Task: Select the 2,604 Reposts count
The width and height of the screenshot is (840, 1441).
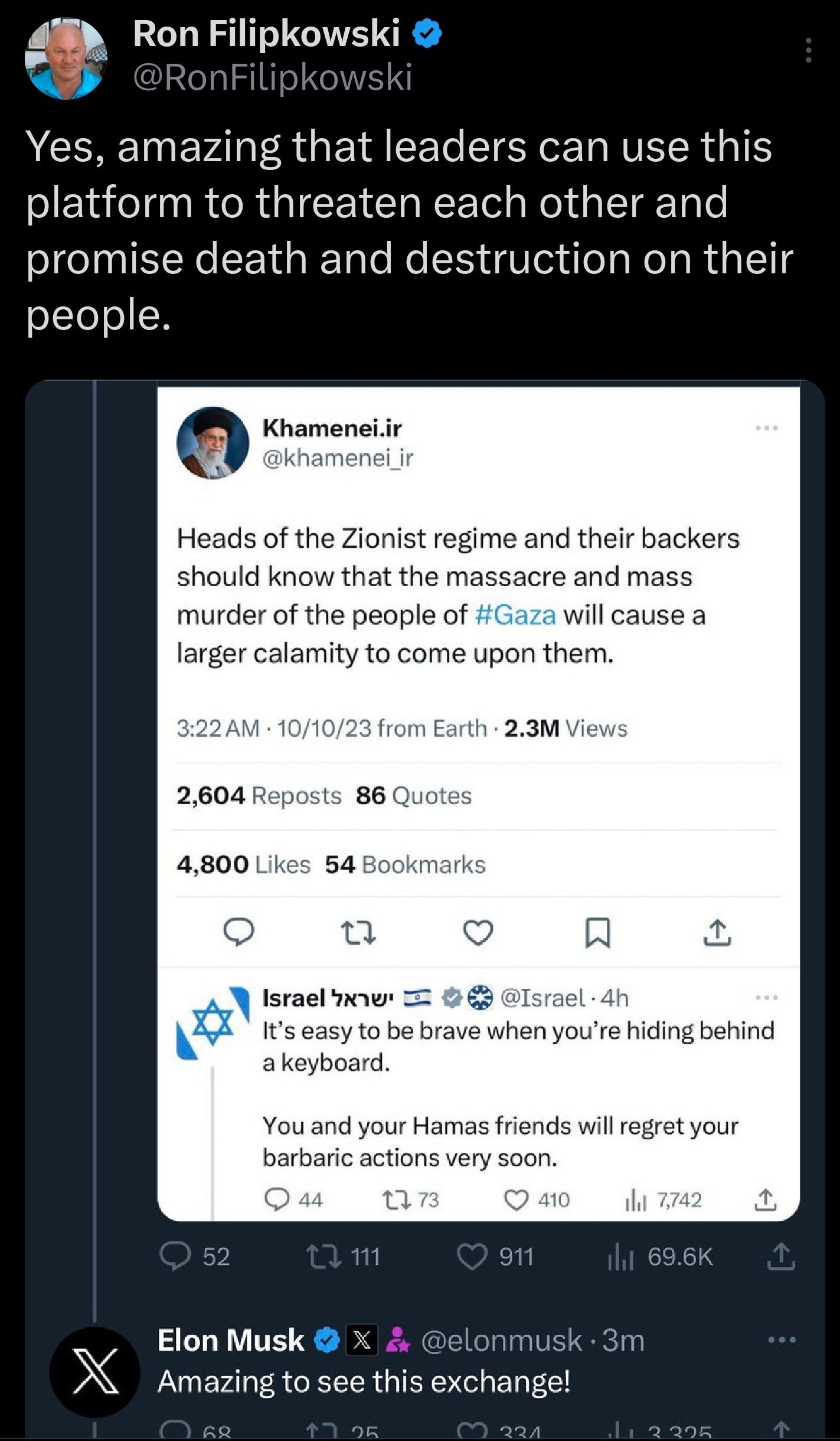Action: 211,795
